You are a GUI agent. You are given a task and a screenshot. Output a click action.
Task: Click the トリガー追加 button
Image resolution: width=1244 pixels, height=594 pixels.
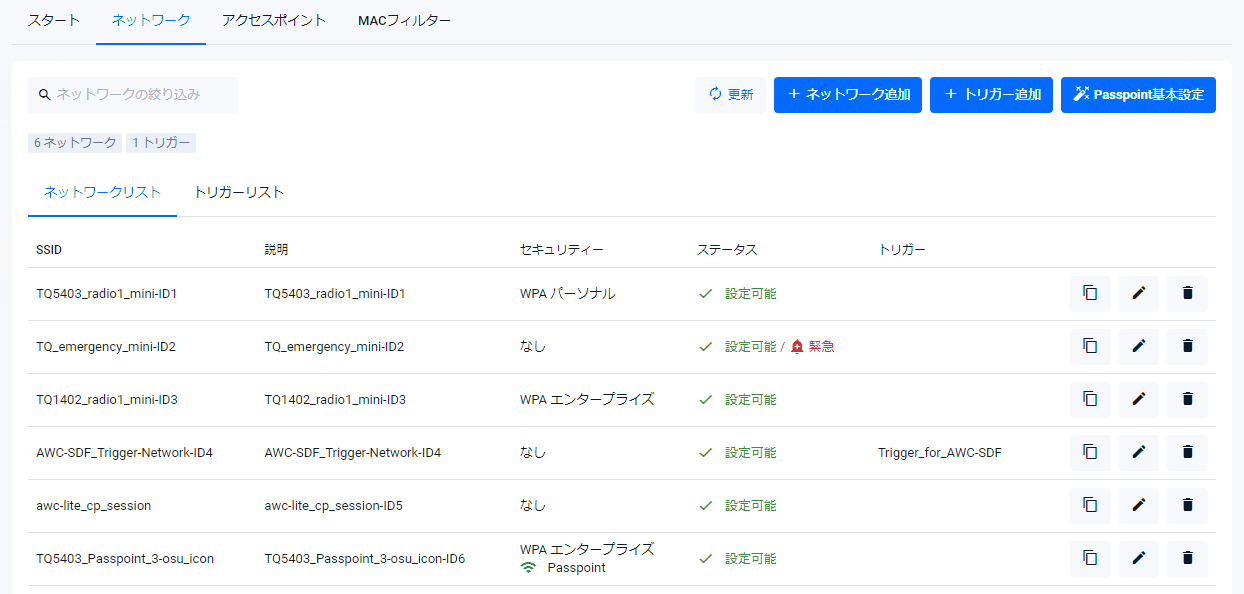990,95
